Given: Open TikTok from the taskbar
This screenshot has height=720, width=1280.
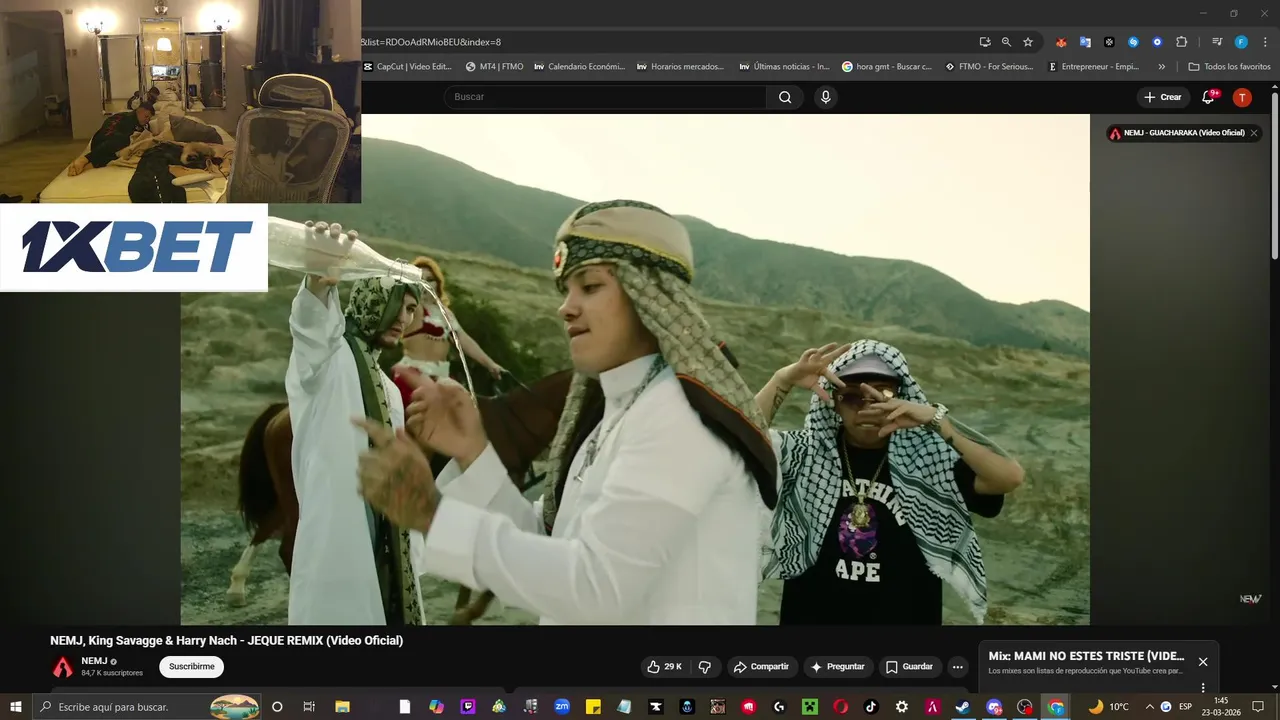Looking at the screenshot, I should 871,707.
